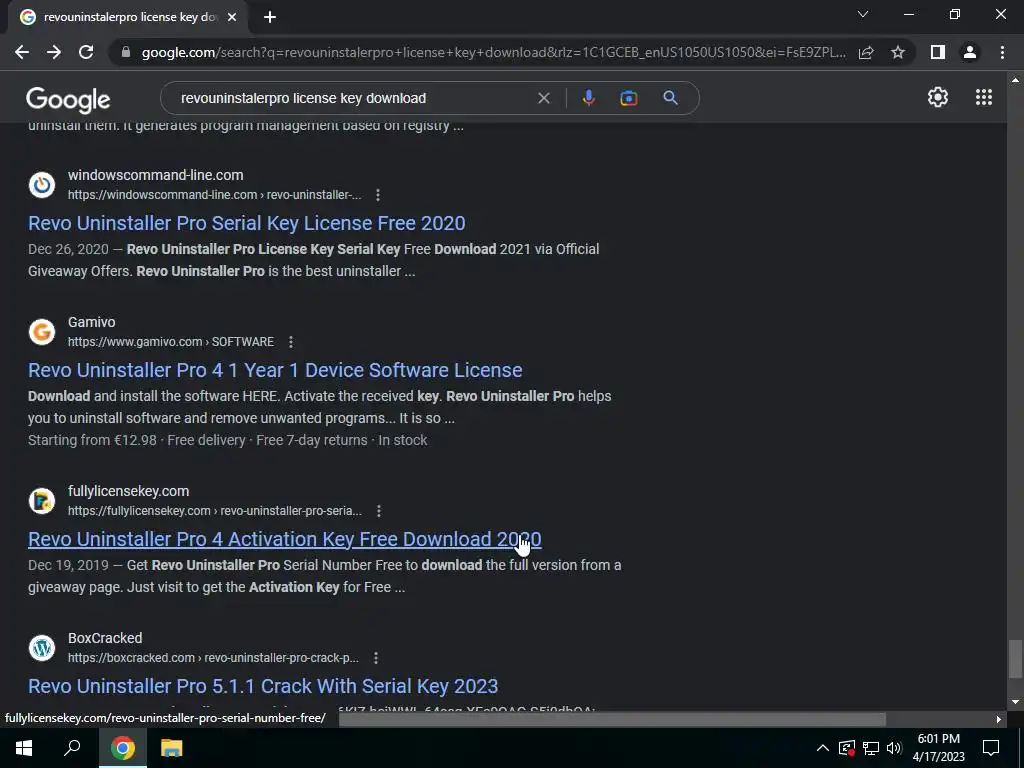This screenshot has height=768, width=1024.
Task: Open the tab search dropdown chevron
Action: [x=863, y=14]
